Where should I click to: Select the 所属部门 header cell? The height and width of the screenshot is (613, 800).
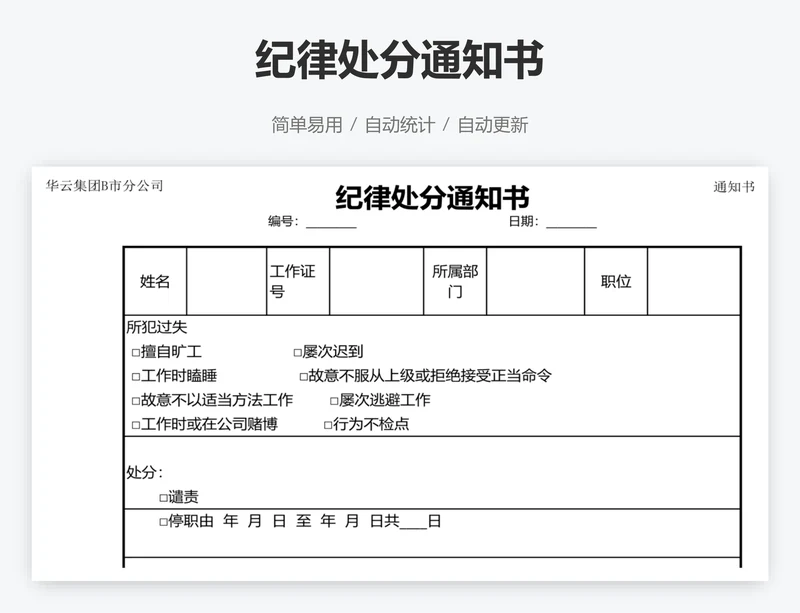click(455, 281)
